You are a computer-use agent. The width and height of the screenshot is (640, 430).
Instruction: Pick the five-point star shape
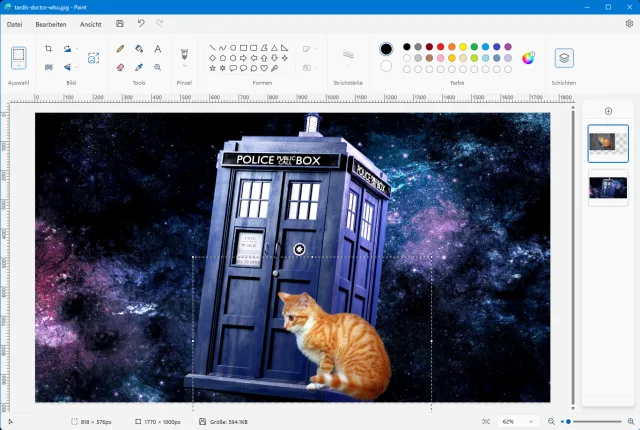point(212,68)
